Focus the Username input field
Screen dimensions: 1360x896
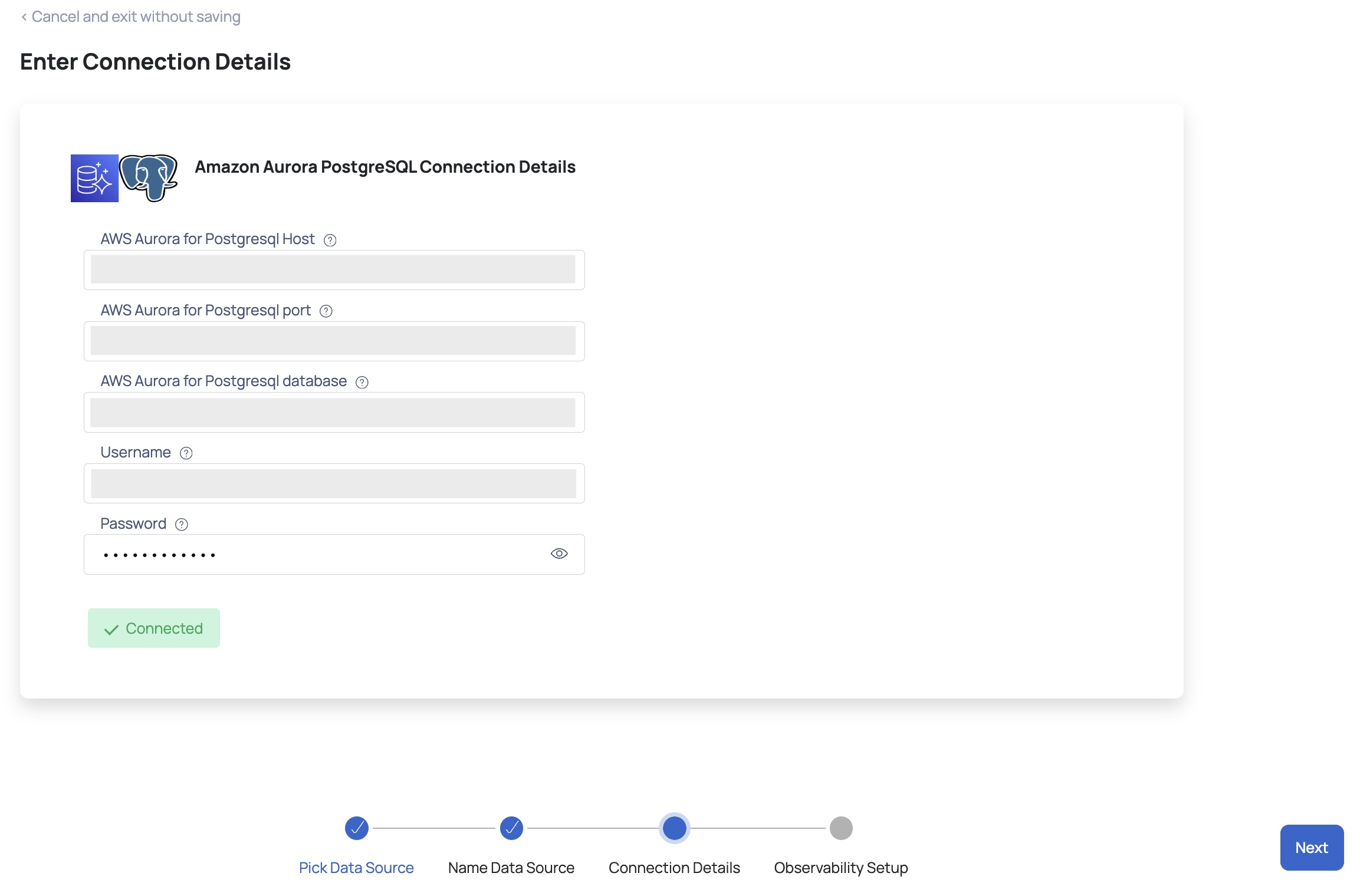(334, 483)
